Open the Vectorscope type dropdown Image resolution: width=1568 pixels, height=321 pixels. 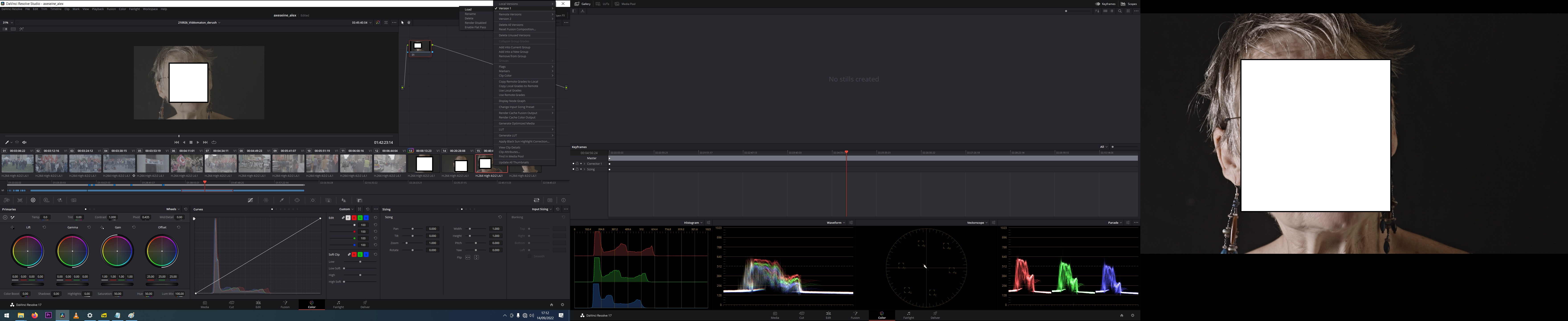point(978,223)
